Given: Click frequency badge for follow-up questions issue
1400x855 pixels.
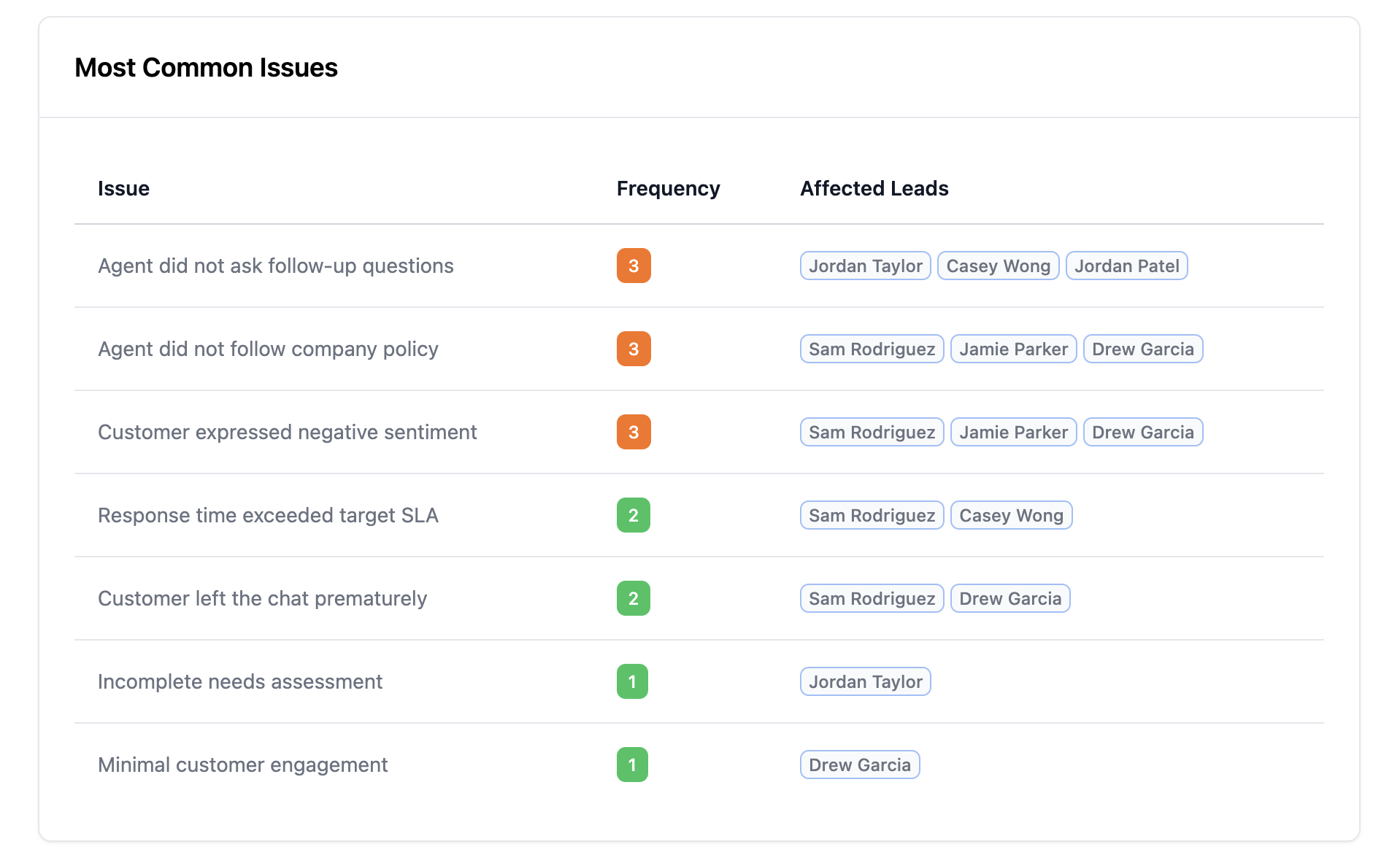Looking at the screenshot, I should point(633,266).
